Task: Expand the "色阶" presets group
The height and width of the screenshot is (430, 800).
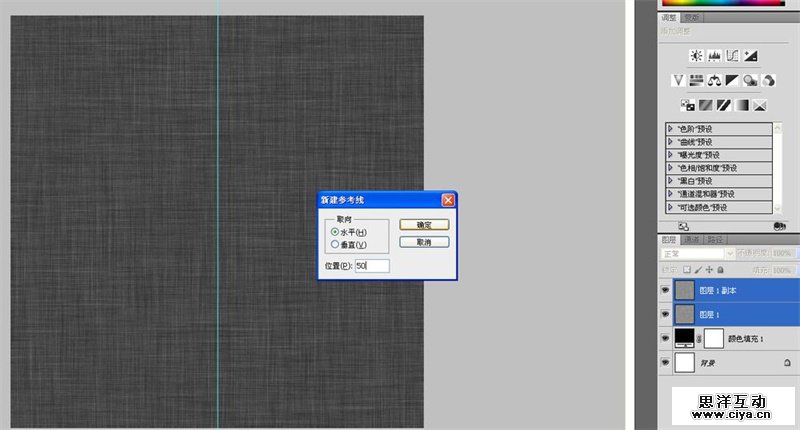Action: click(670, 129)
